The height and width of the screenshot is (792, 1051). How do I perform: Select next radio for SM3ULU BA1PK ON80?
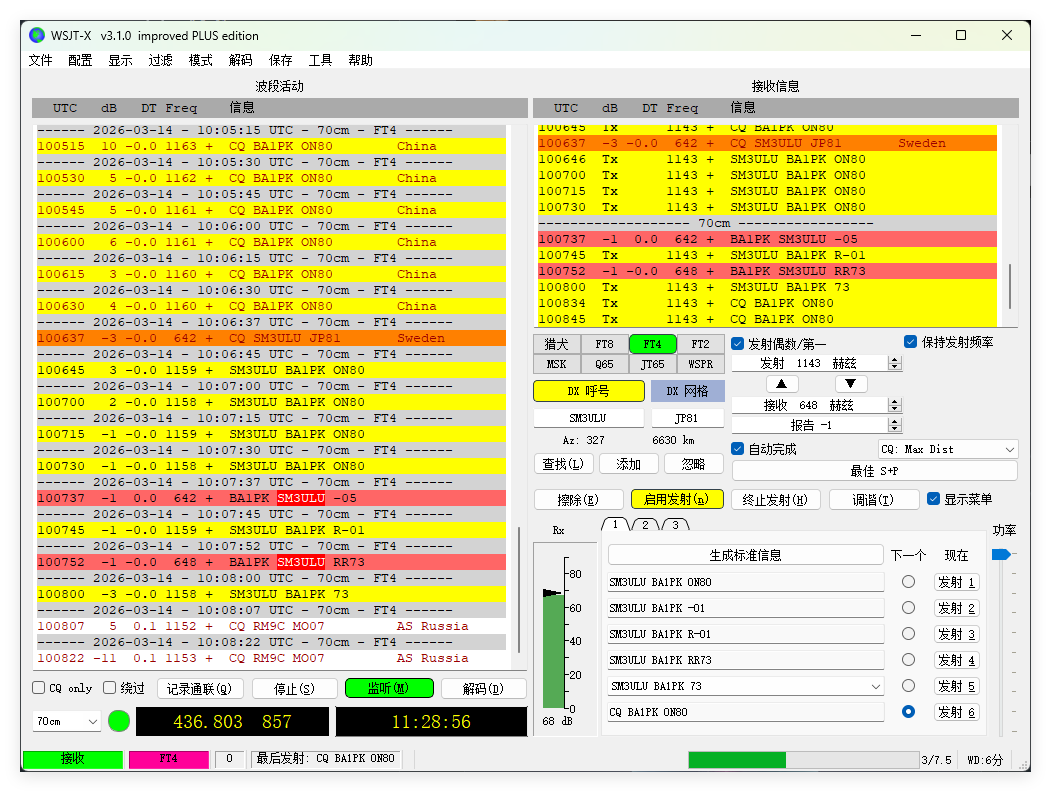908,582
